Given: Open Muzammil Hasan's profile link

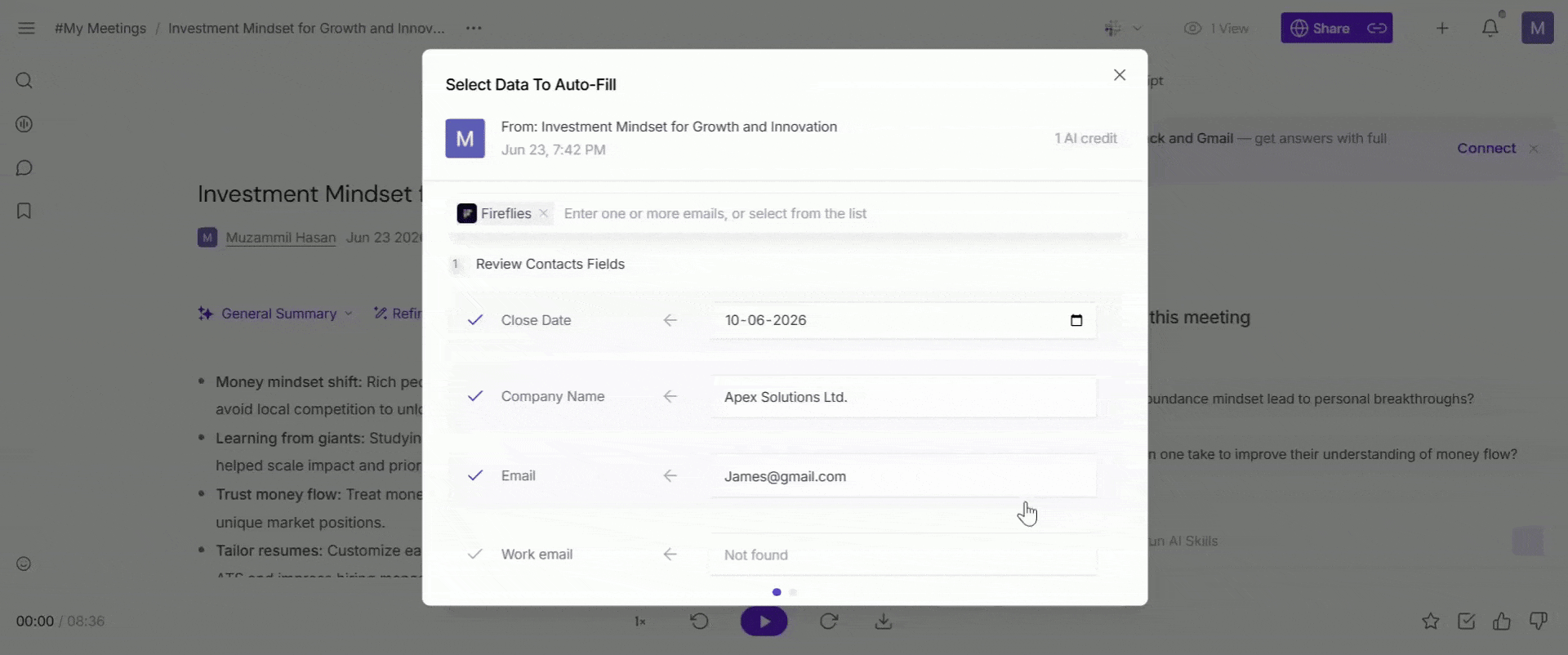Looking at the screenshot, I should pos(281,238).
